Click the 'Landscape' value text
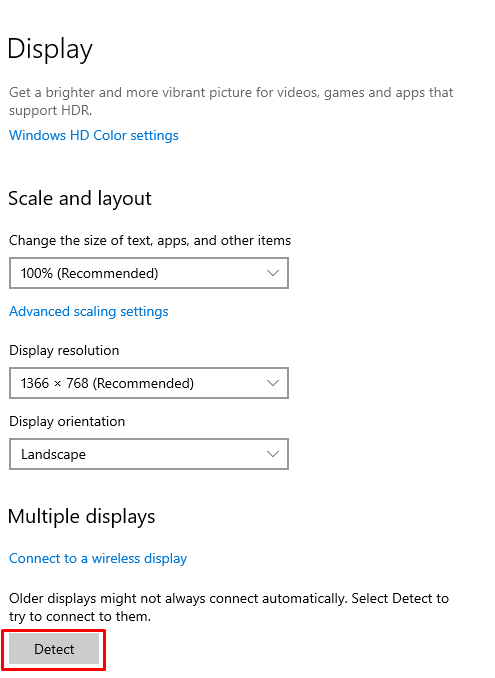The image size is (495, 678). [x=54, y=454]
